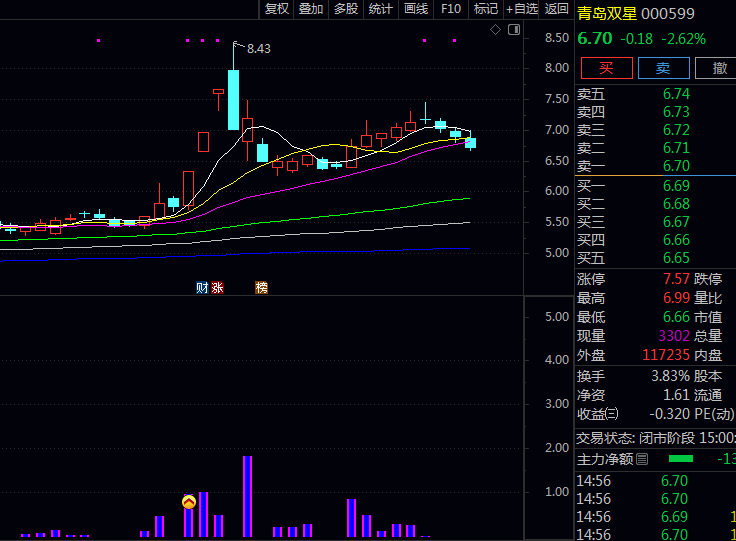Click the 财 financial report marker

202,288
